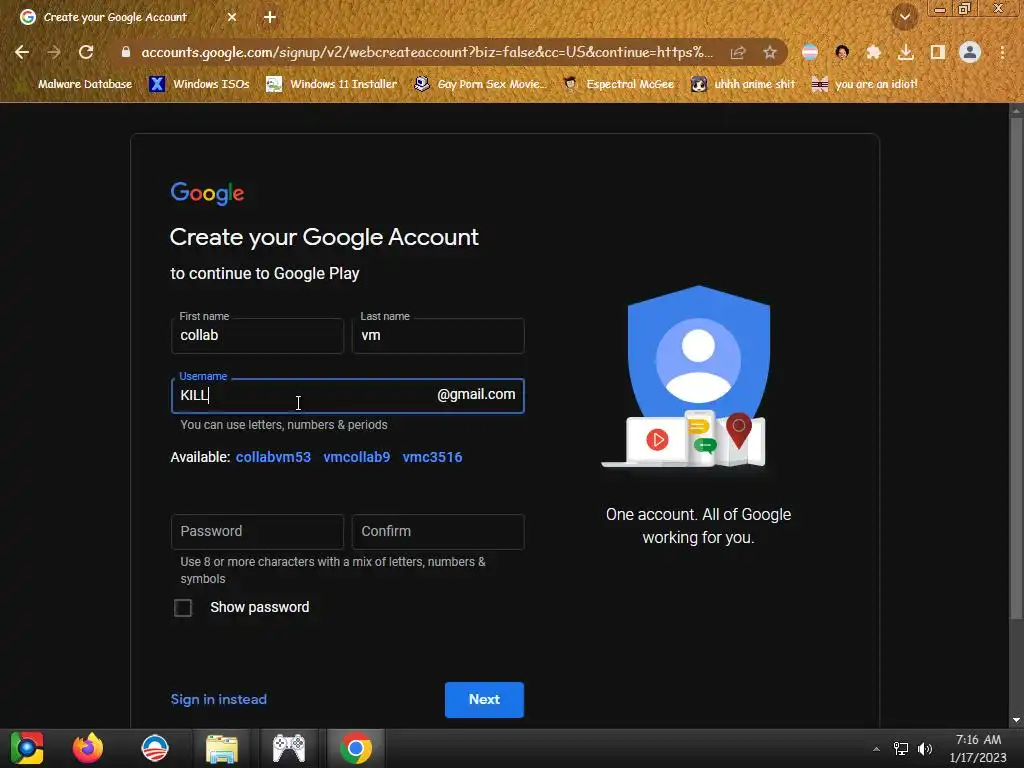Image resolution: width=1024 pixels, height=768 pixels.
Task: Click the Password field
Action: (x=257, y=532)
